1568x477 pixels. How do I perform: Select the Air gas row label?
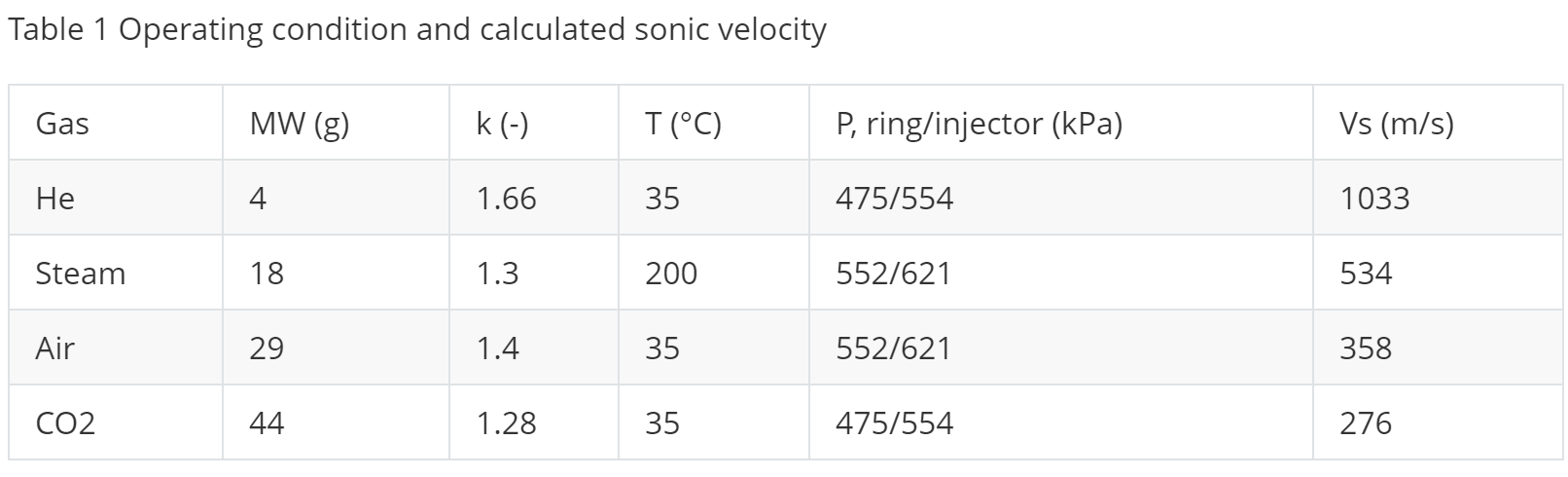click(54, 349)
